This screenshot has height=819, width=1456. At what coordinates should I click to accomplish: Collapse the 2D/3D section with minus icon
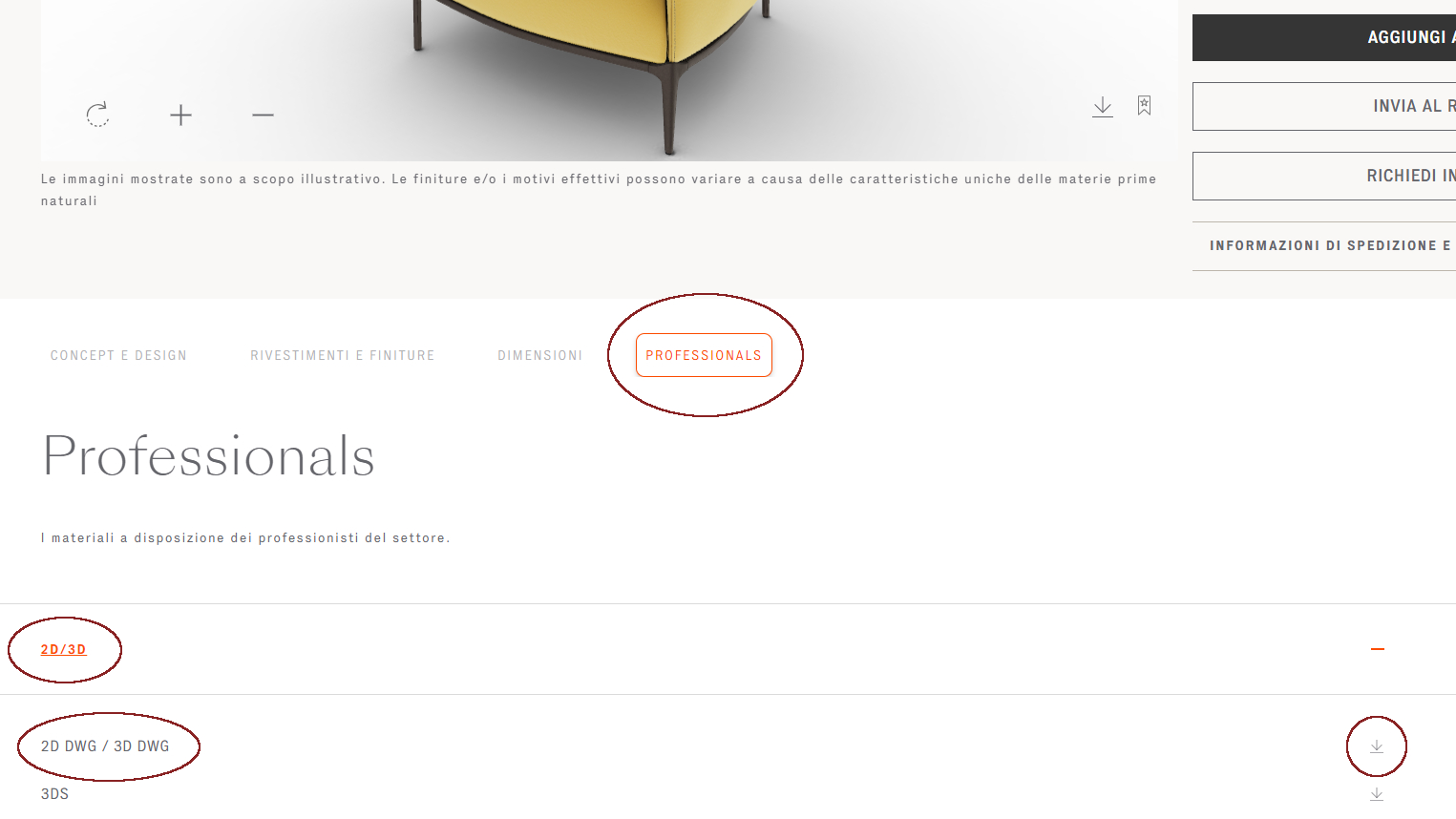1377,649
